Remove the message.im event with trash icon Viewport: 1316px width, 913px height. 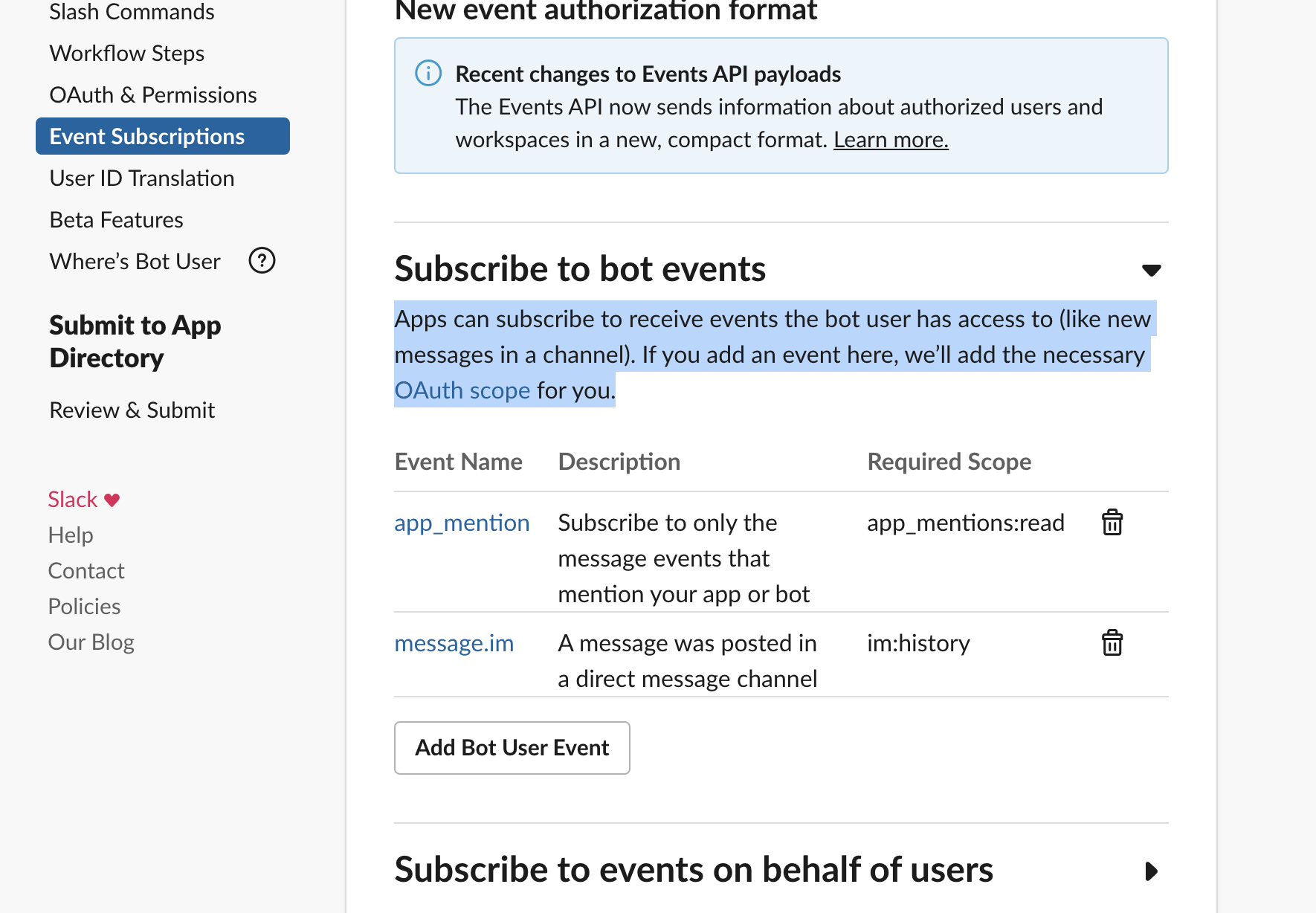point(1112,643)
